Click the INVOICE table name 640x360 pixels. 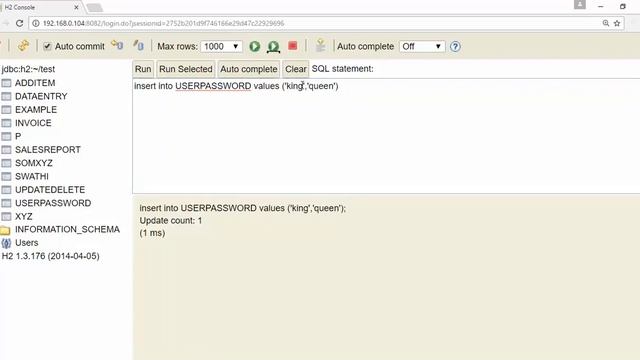[x=33, y=123]
